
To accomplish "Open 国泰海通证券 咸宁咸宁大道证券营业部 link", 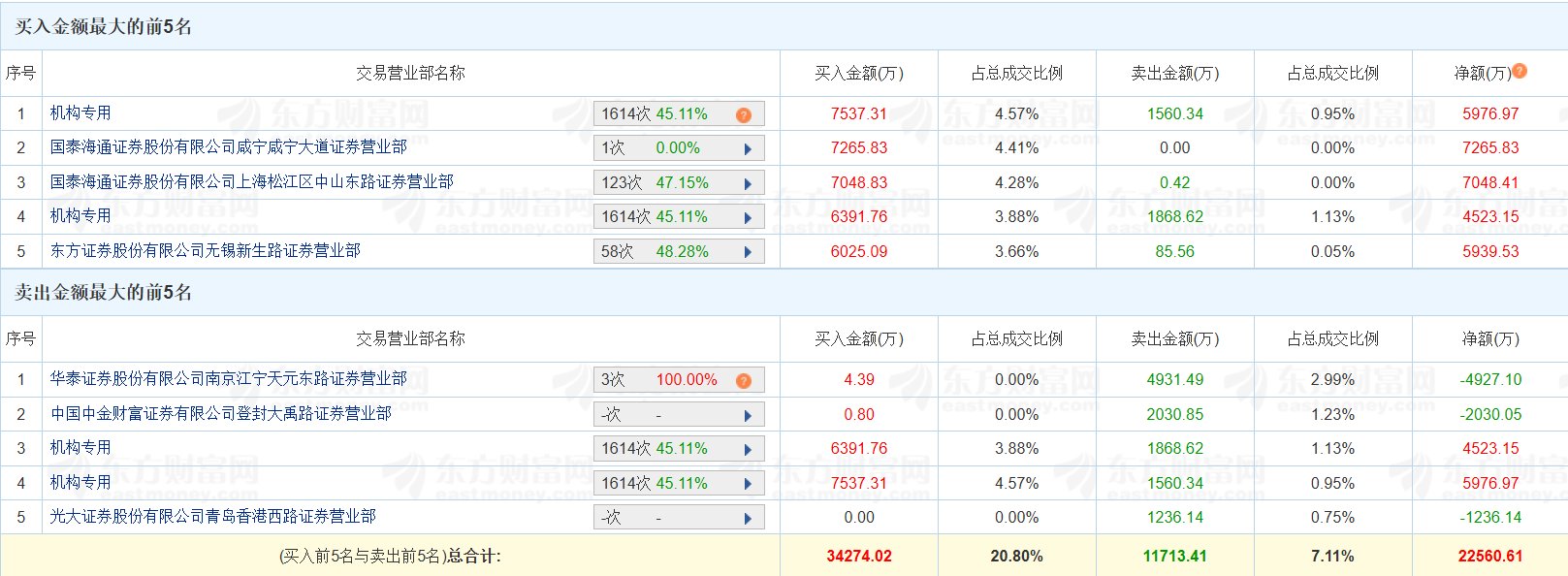I will tap(229, 147).
